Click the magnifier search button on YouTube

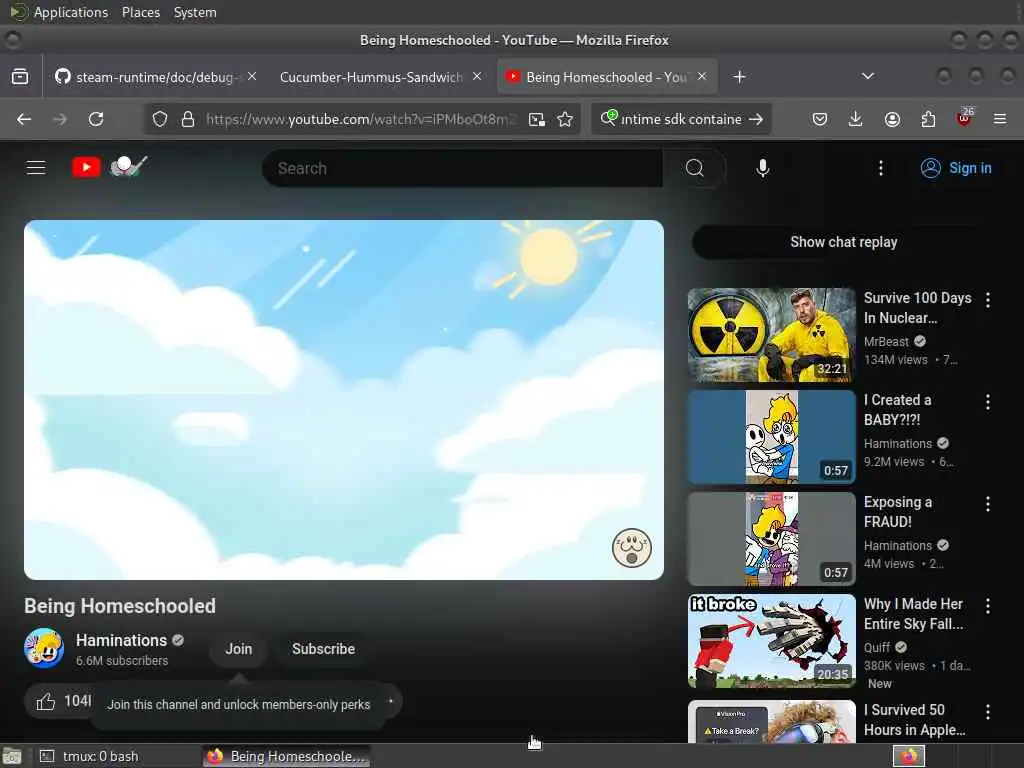(x=695, y=168)
